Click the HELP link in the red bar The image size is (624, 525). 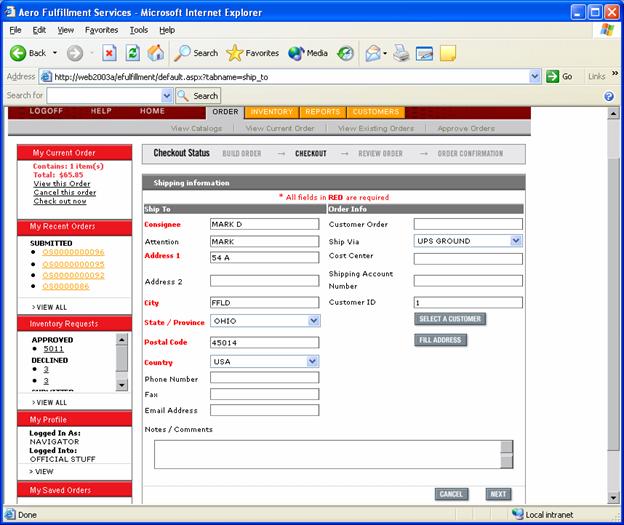point(101,111)
